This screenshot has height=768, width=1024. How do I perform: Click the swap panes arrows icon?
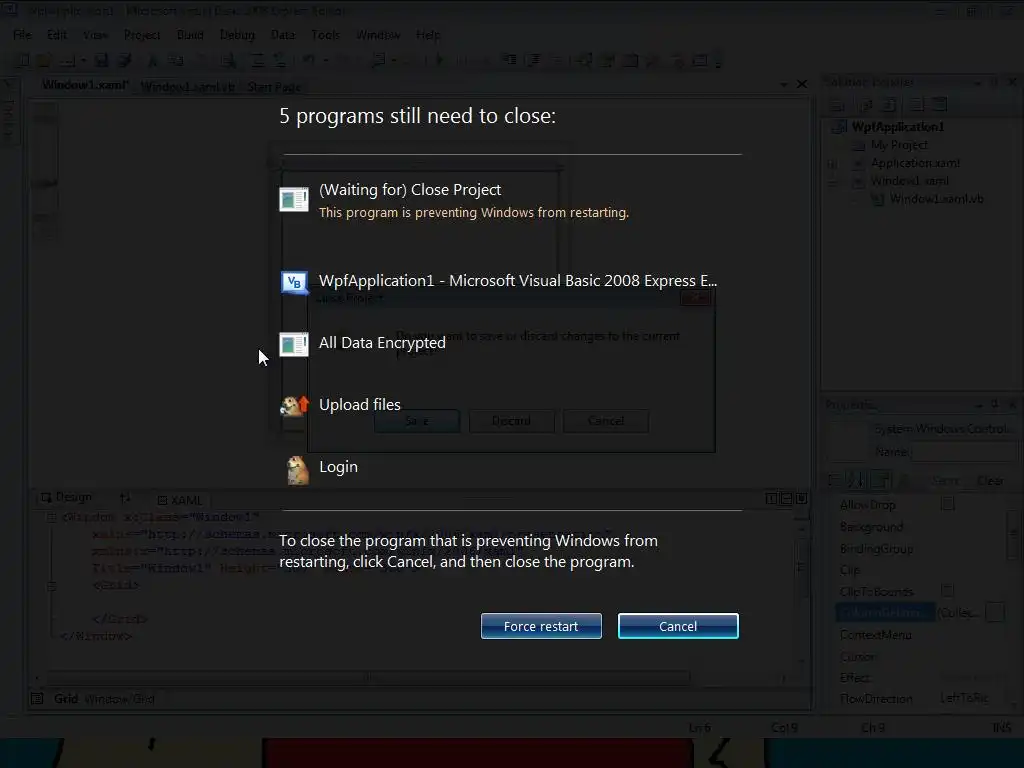point(125,498)
